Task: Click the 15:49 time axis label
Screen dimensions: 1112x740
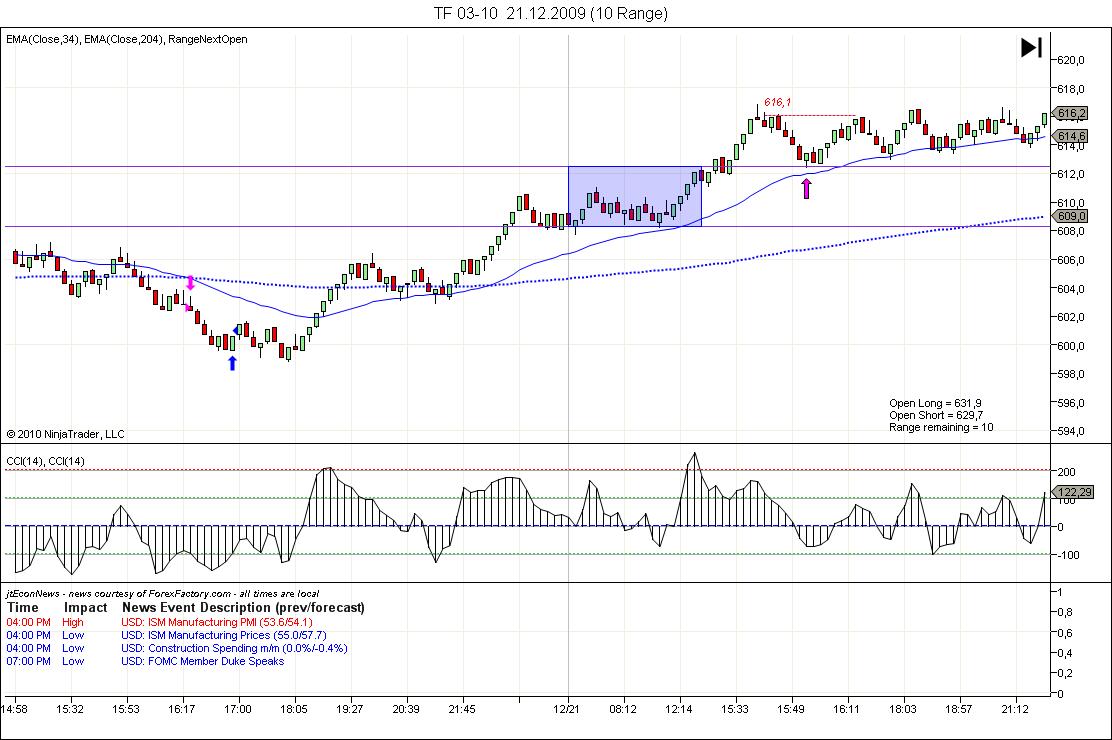Action: [791, 709]
